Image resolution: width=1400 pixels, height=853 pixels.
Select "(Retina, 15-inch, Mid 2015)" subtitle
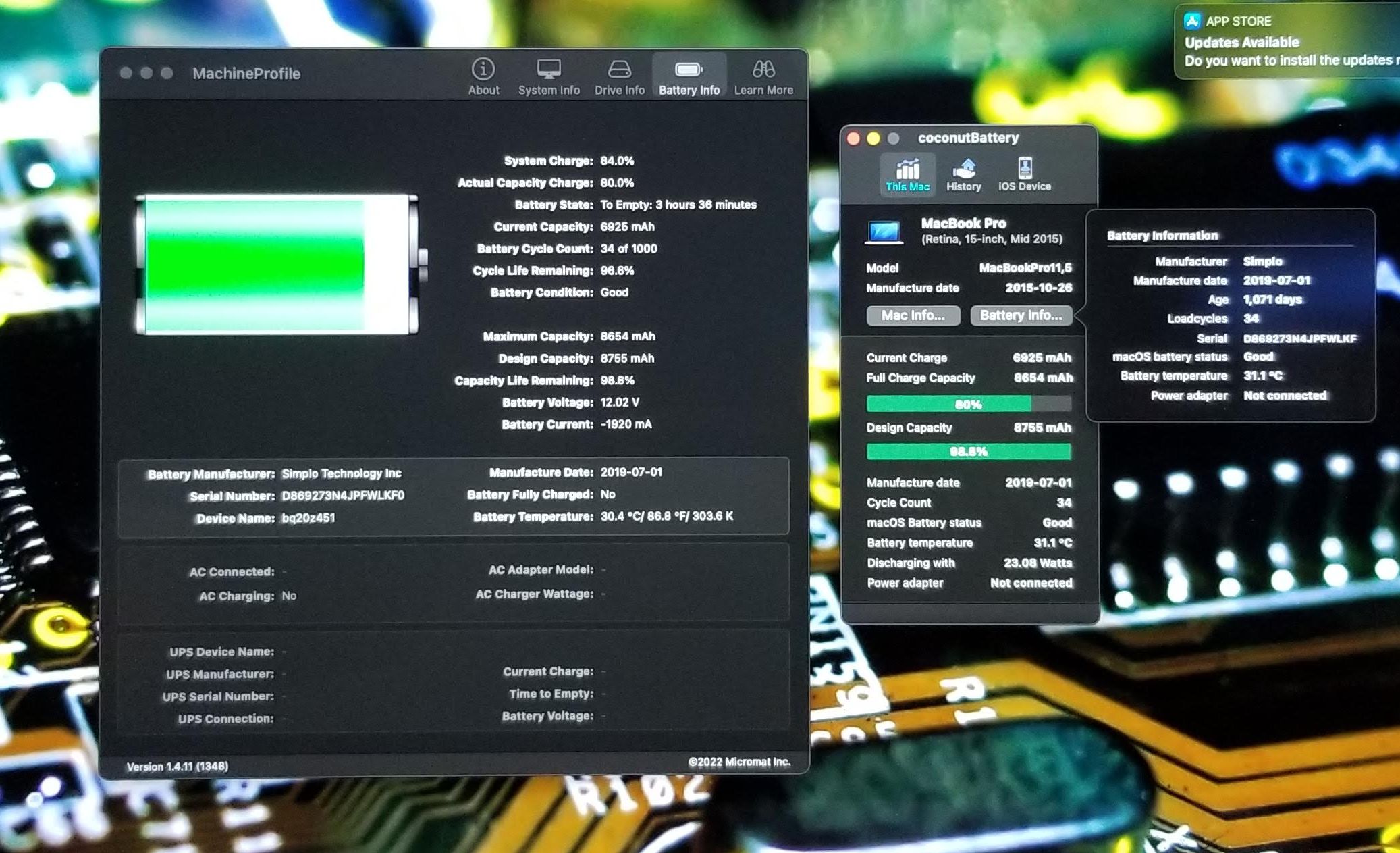(x=992, y=239)
